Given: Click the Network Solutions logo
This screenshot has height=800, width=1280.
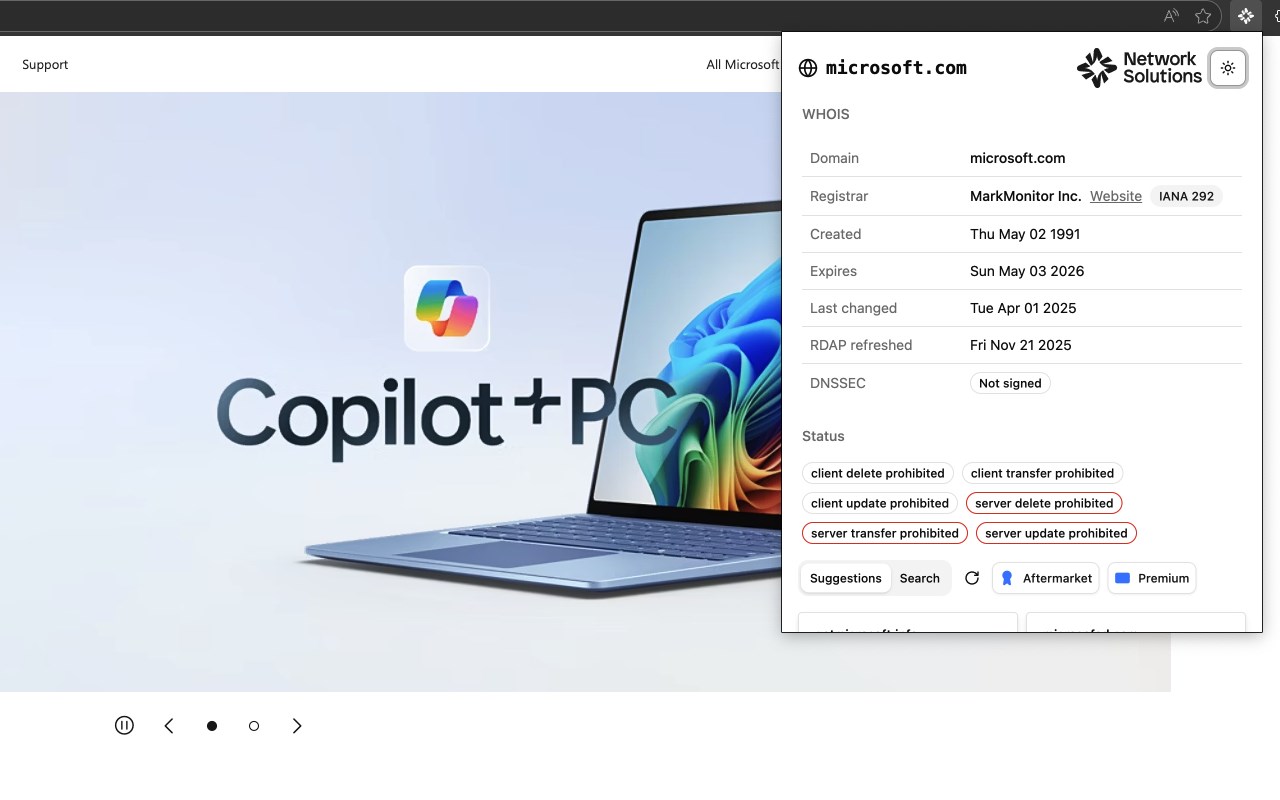Looking at the screenshot, I should 1139,68.
